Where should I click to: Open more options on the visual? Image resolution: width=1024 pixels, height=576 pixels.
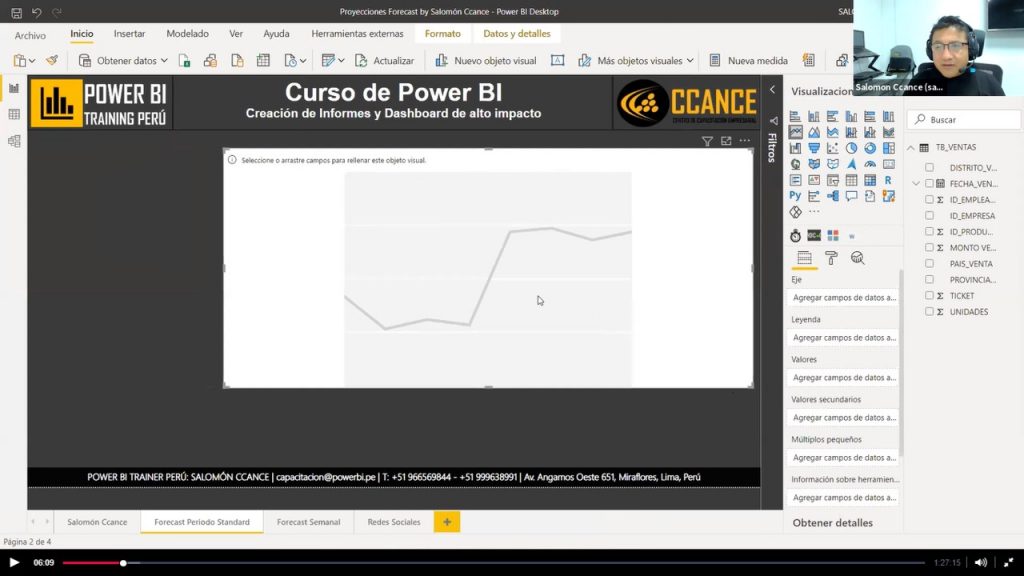tap(745, 141)
